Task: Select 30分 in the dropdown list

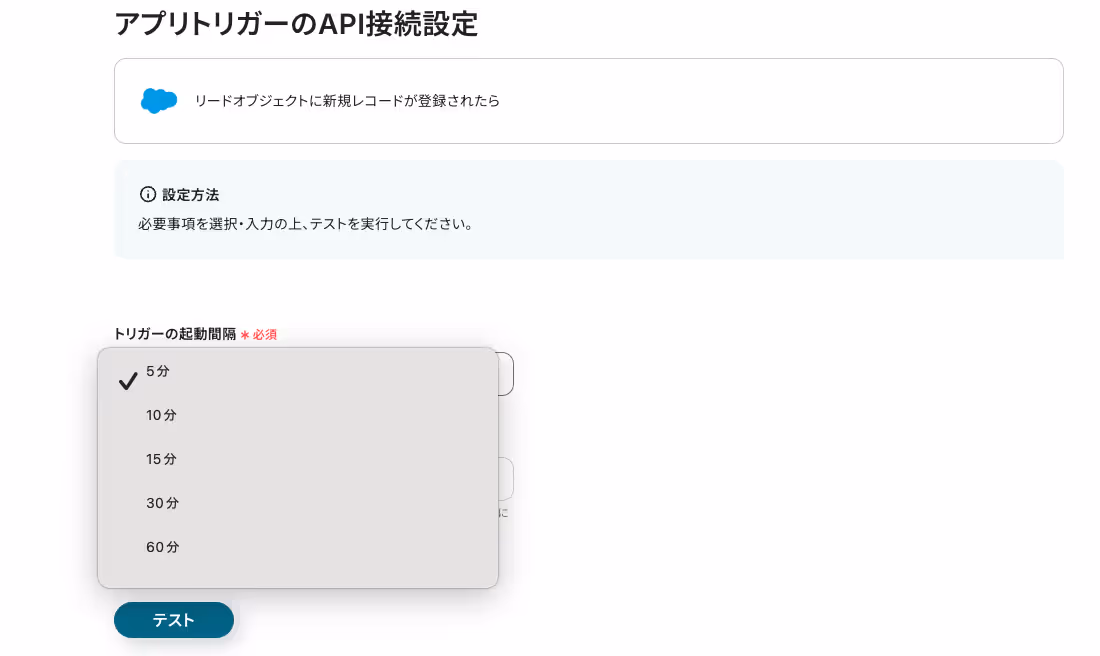Action: (x=297, y=503)
